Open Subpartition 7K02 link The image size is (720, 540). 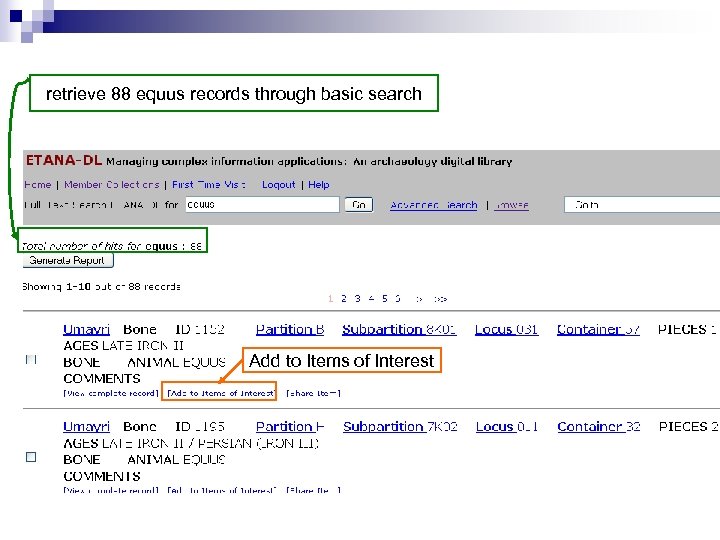(x=400, y=427)
